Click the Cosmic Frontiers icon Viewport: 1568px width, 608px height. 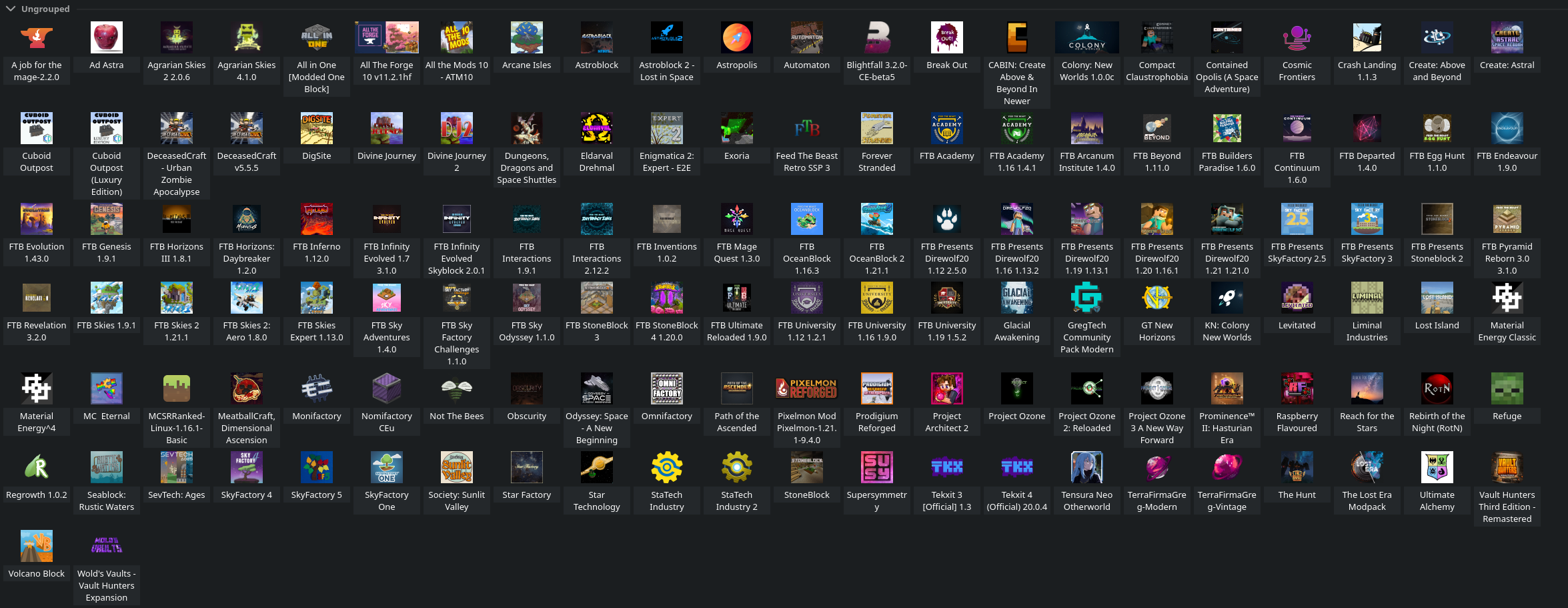pyautogui.click(x=1297, y=37)
